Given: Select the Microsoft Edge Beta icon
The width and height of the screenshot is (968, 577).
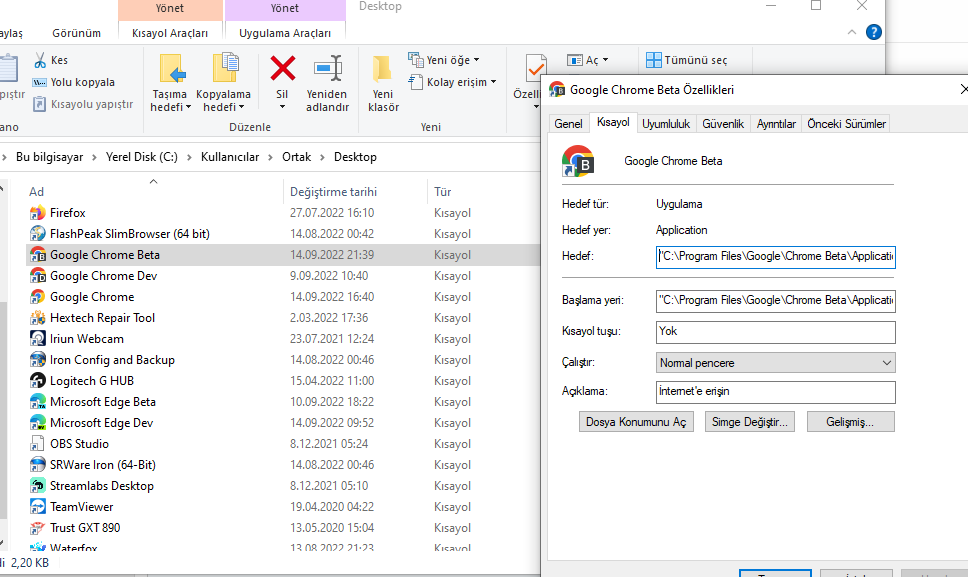Looking at the screenshot, I should [38, 402].
